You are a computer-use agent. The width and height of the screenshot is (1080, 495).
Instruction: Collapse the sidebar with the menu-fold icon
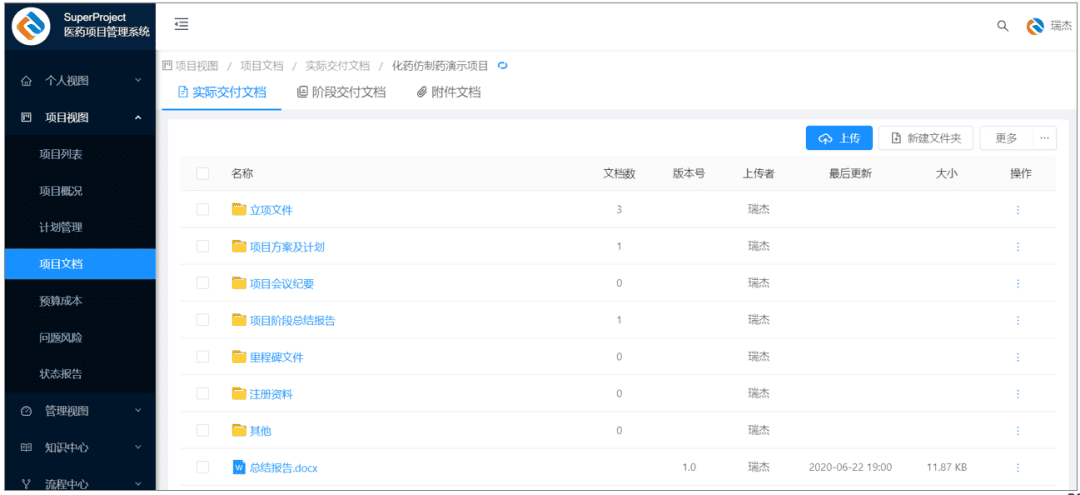point(181,25)
